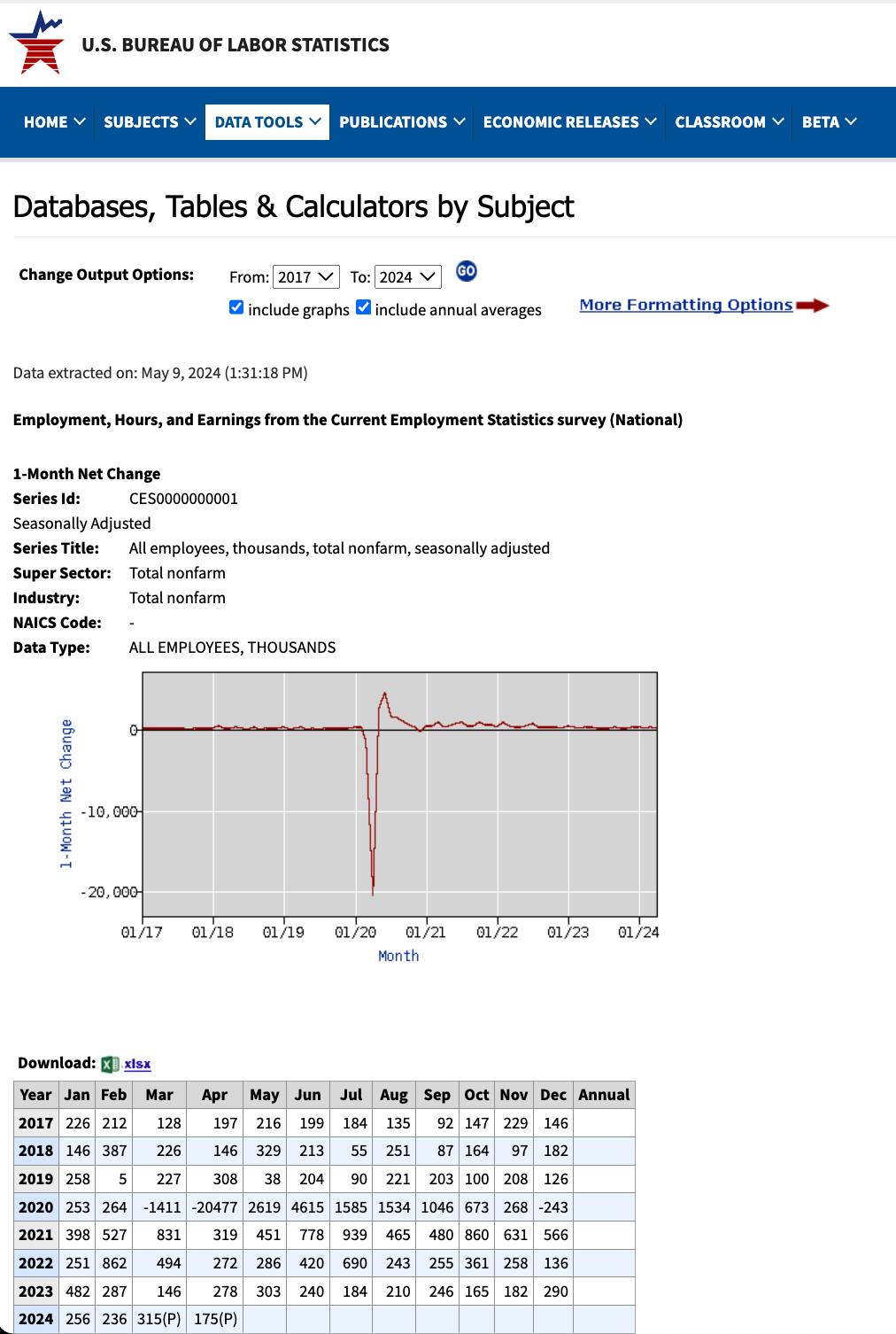Click the chevron beside PUBLICATIONS

460,121
